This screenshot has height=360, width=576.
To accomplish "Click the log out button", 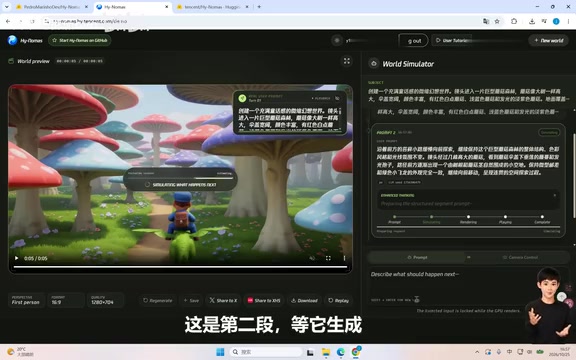I will pyautogui.click(x=414, y=40).
